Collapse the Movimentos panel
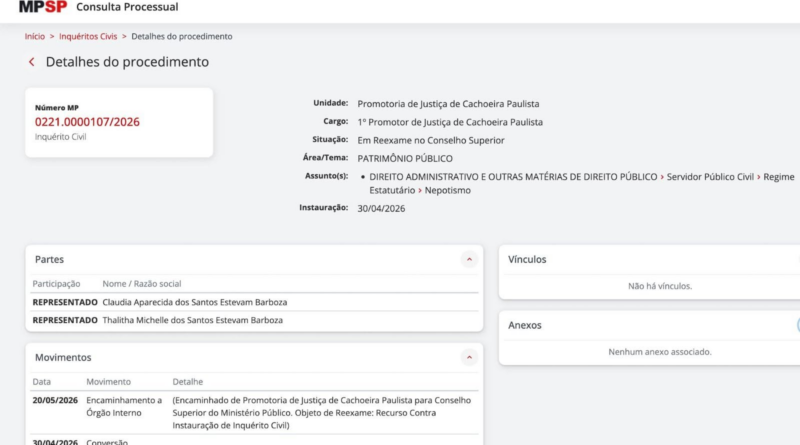 (469, 357)
